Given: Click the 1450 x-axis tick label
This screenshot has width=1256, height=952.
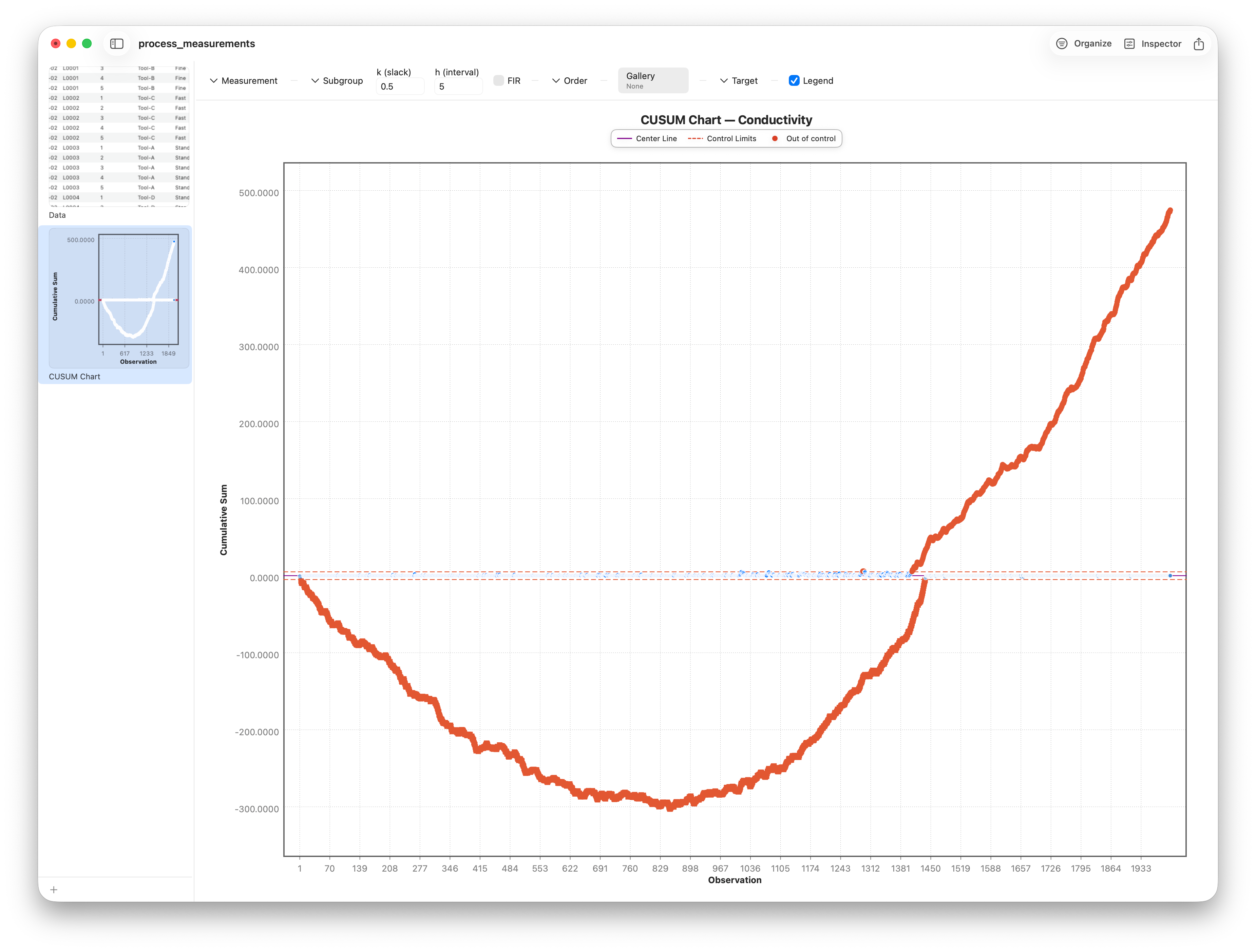Looking at the screenshot, I should click(931, 869).
